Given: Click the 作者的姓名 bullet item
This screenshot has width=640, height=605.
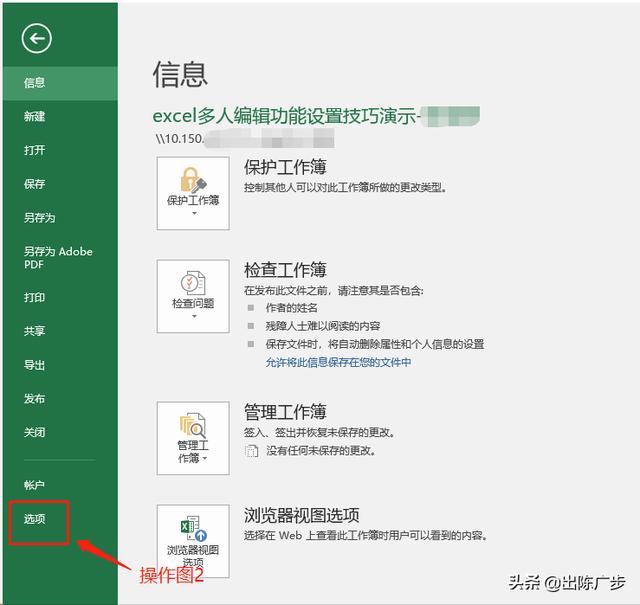Looking at the screenshot, I should click(x=291, y=308).
